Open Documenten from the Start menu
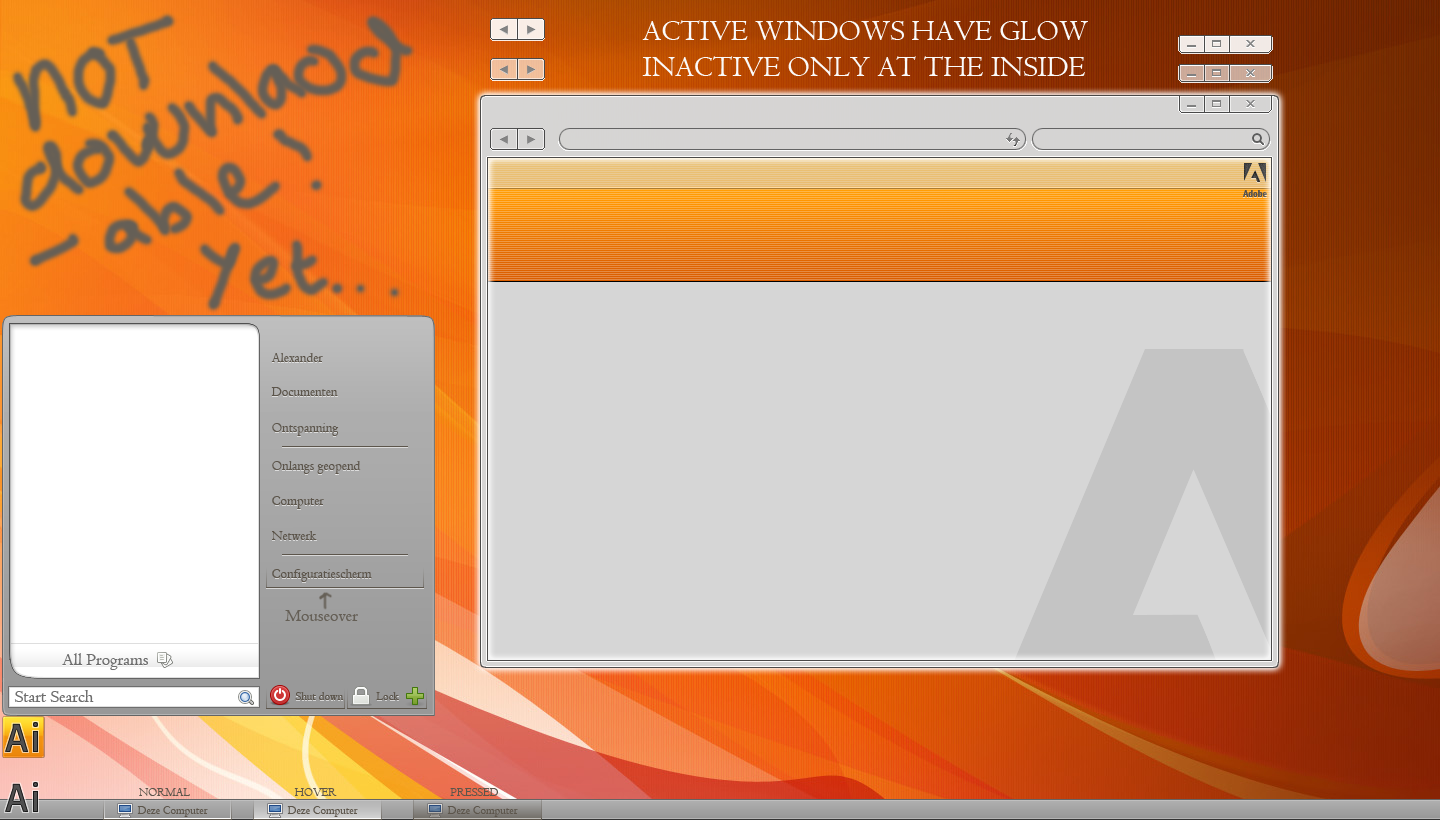Image resolution: width=1440 pixels, height=820 pixels. click(x=304, y=392)
